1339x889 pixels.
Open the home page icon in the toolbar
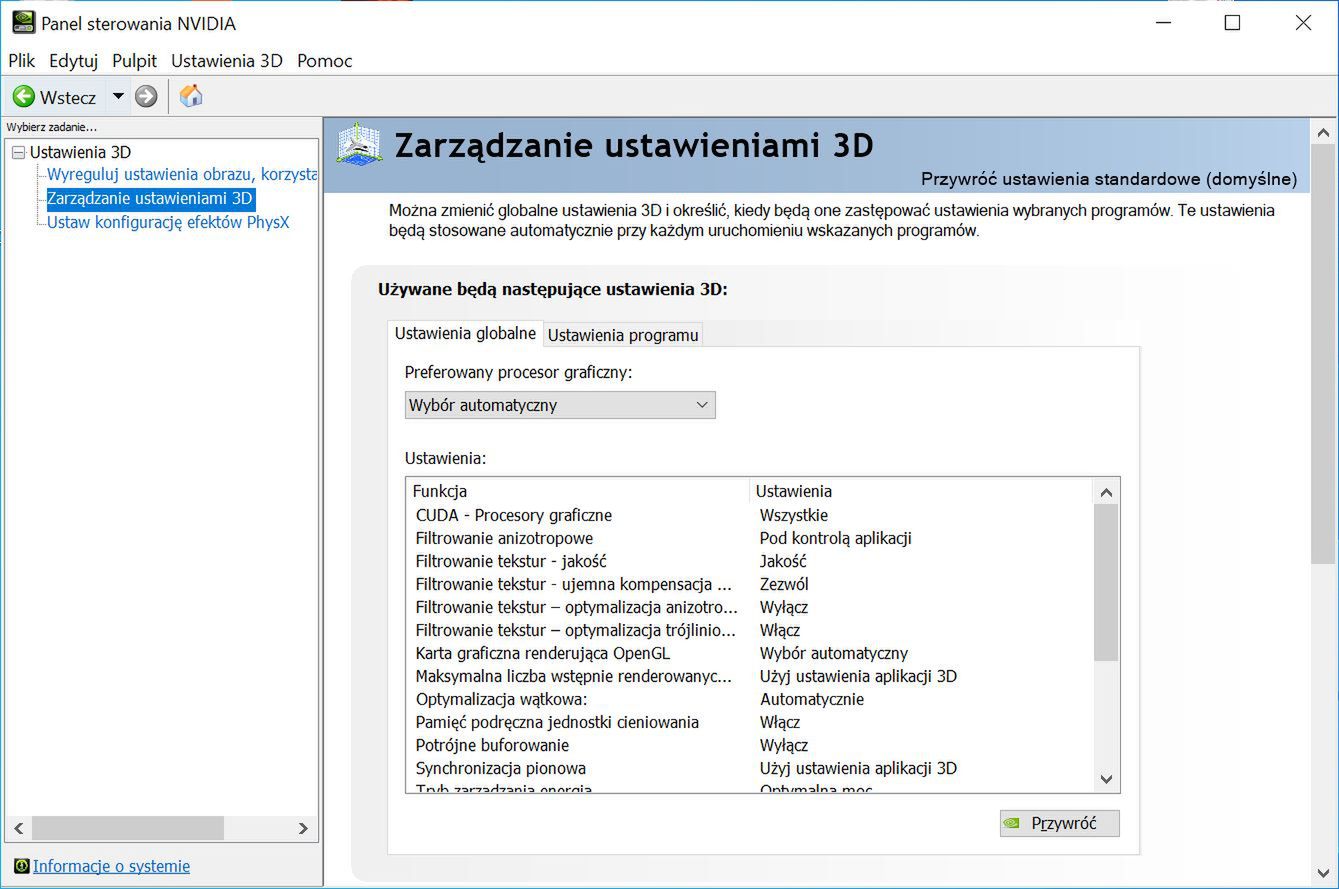point(191,96)
